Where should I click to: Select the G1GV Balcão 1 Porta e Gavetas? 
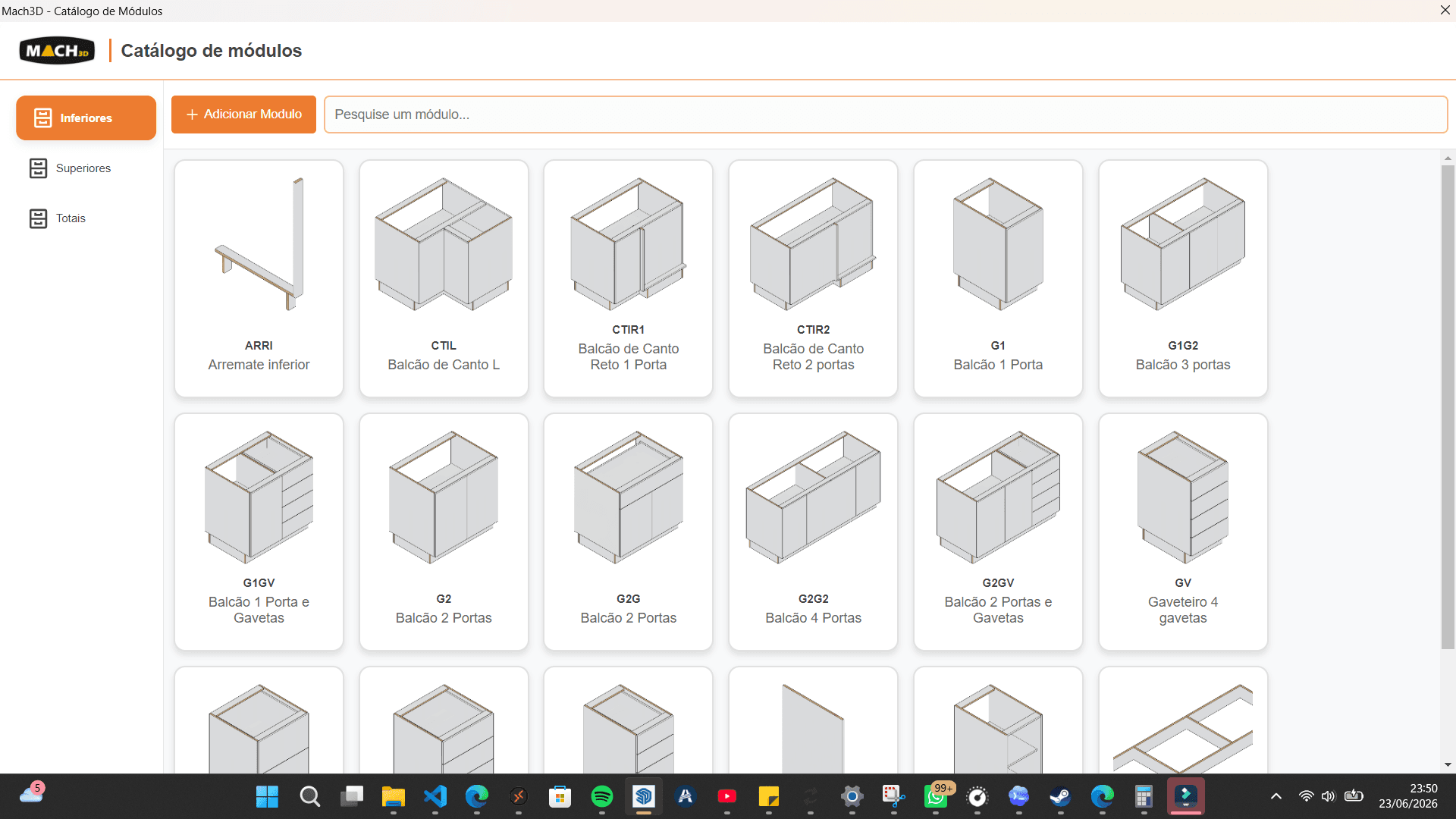(259, 532)
